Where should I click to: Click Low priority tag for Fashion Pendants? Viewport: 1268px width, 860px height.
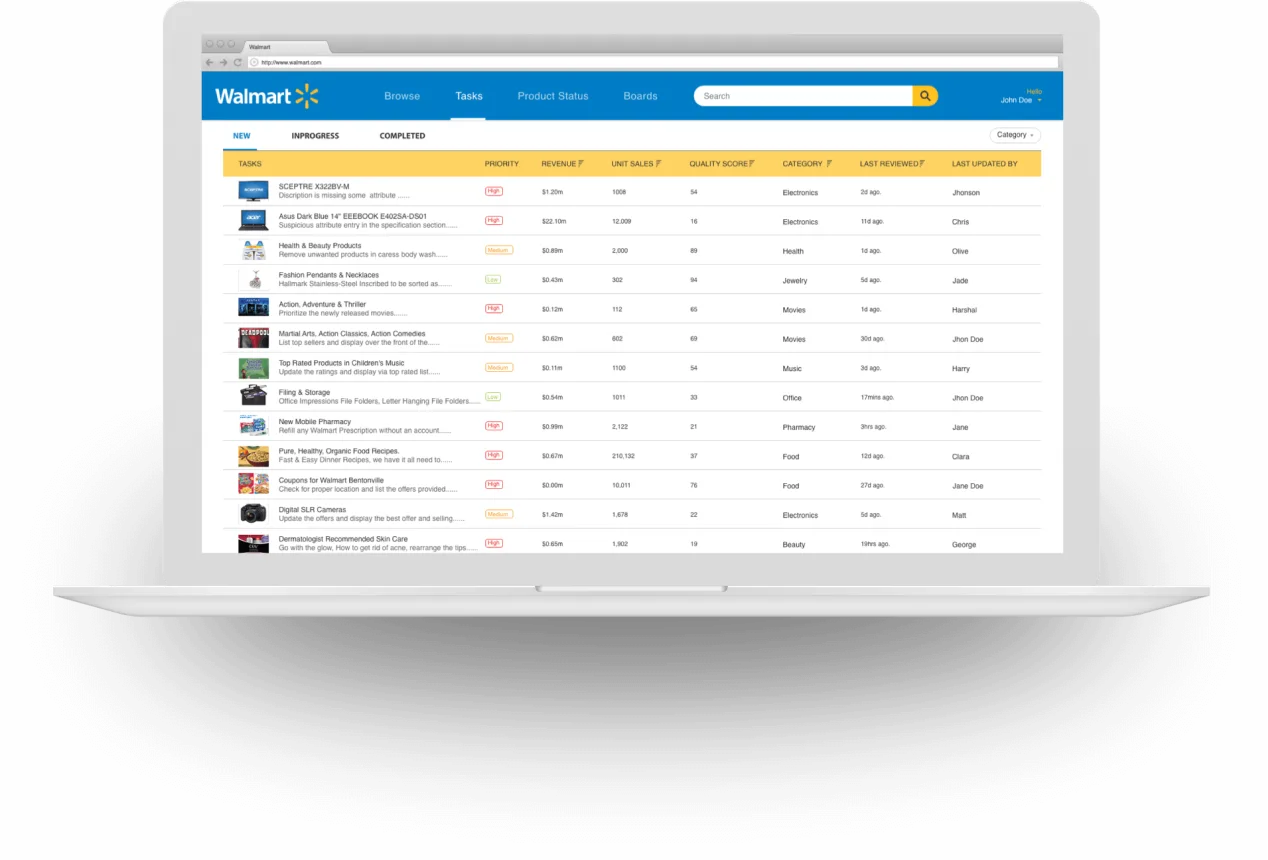[493, 279]
